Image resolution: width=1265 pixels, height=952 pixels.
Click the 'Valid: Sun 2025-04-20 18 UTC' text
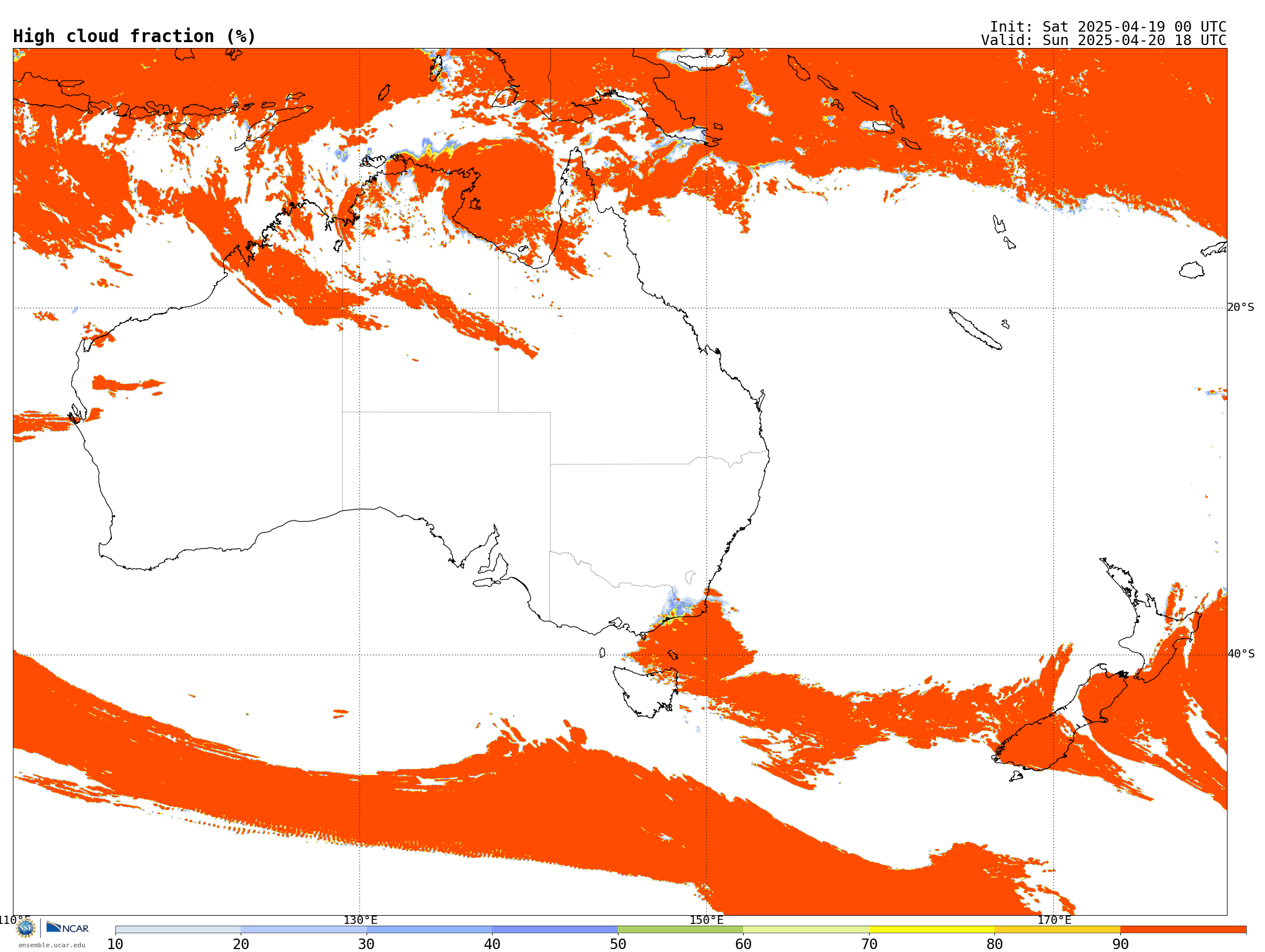[x=1103, y=40]
